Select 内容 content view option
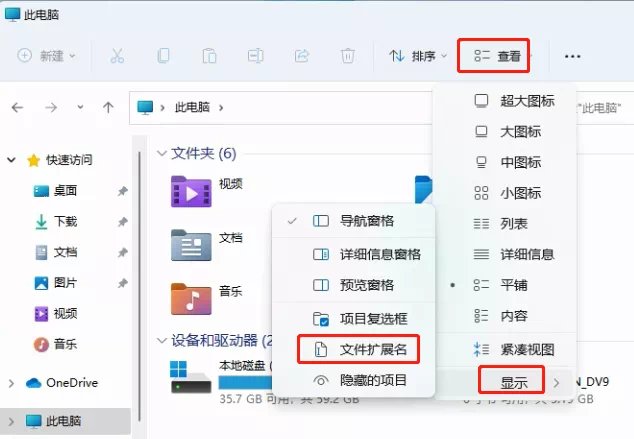This screenshot has width=634, height=439. (505, 316)
